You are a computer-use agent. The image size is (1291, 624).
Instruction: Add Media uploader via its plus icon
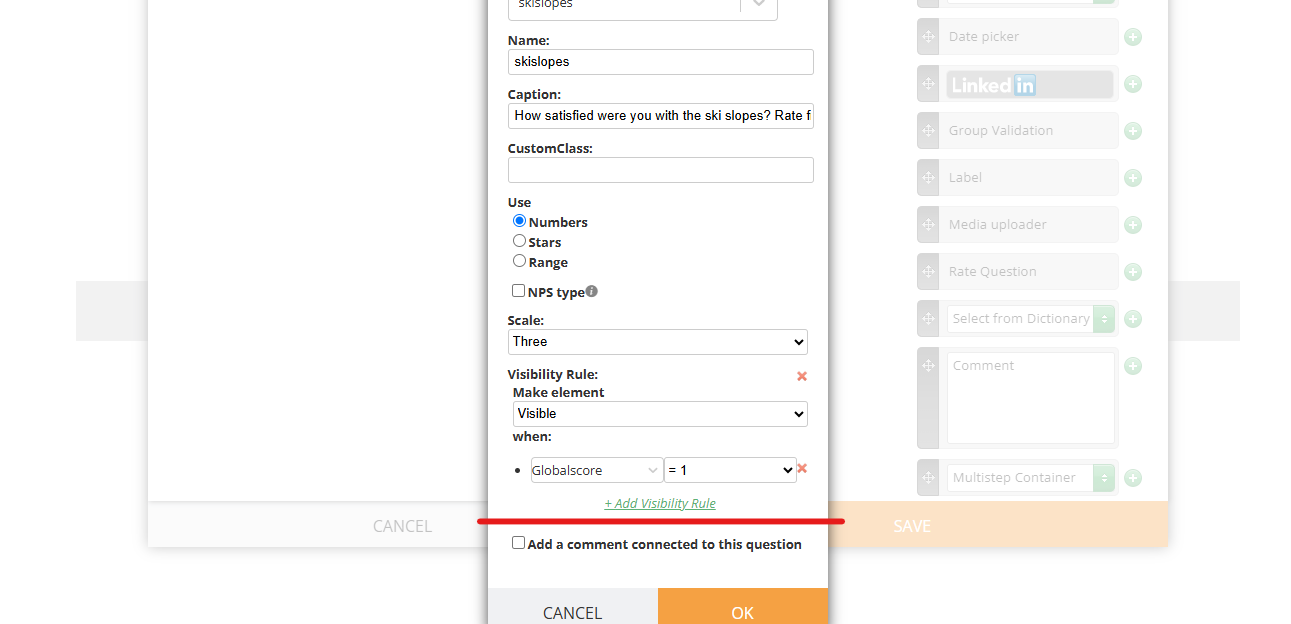click(x=1133, y=225)
